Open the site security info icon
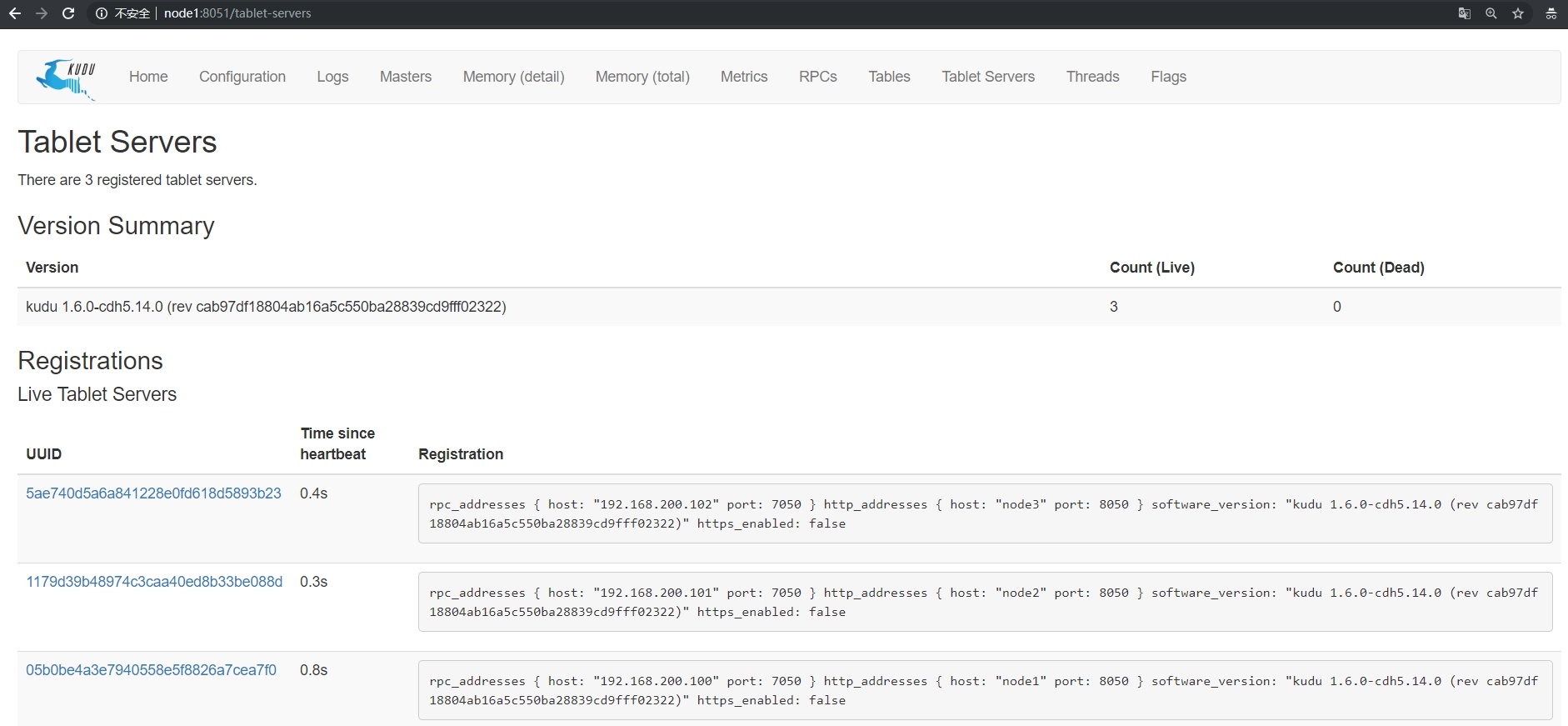Screen dimensions: 1568x726 click(102, 13)
